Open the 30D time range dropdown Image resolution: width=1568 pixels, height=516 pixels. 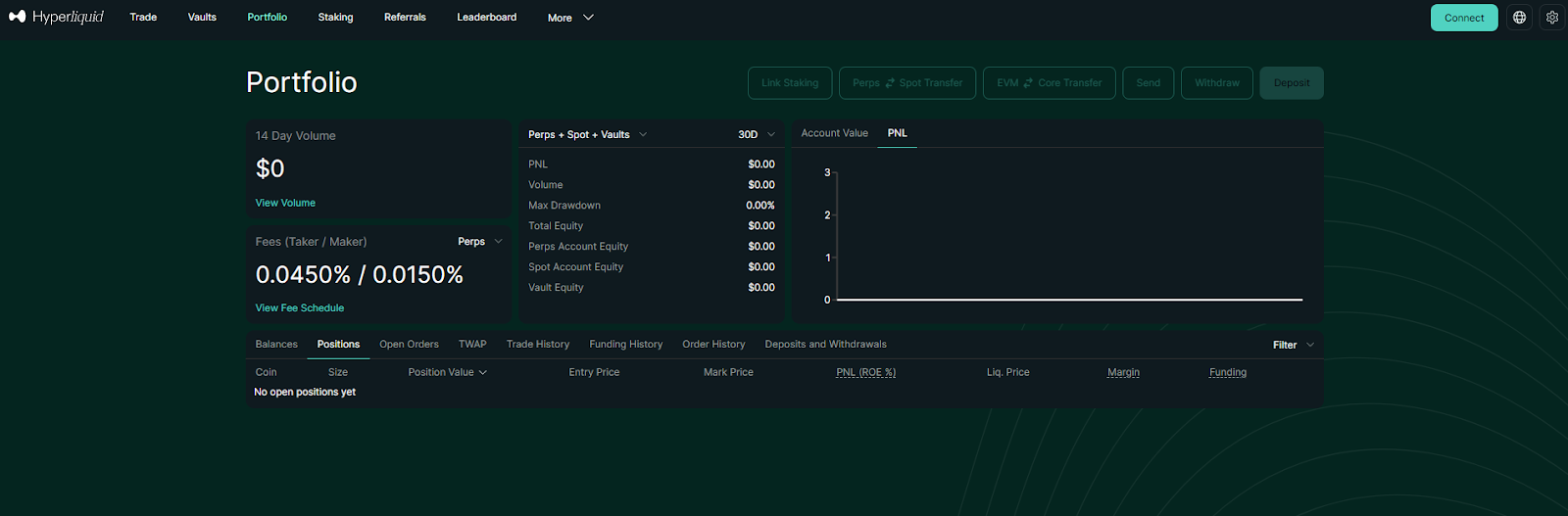[757, 134]
